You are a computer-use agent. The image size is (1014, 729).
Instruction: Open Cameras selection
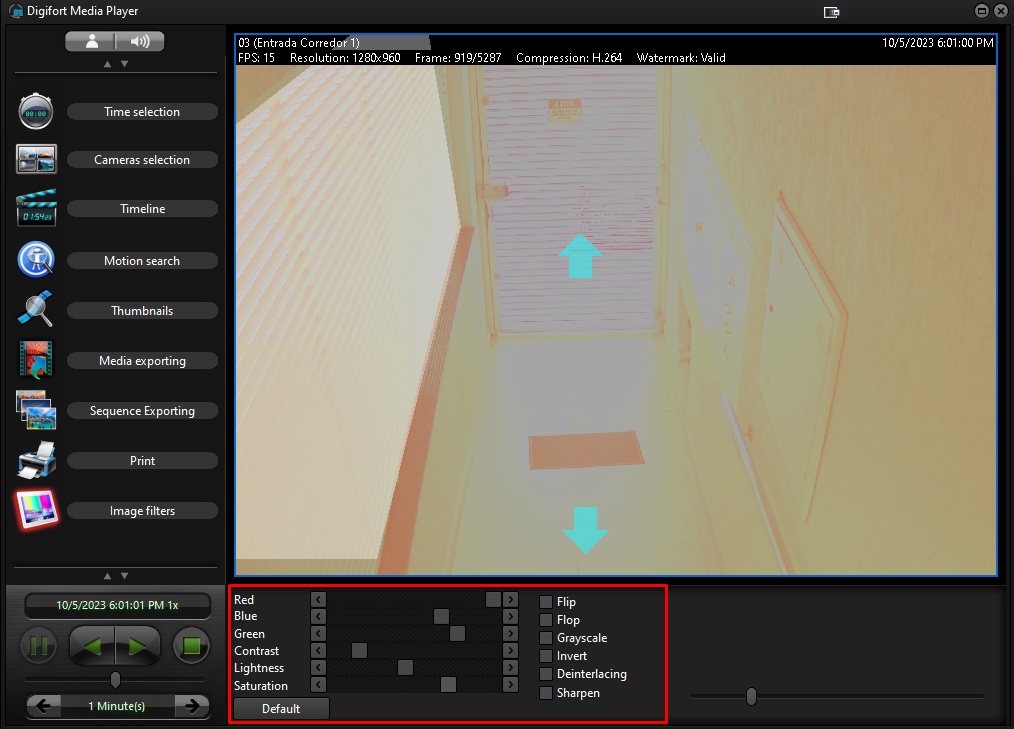[x=142, y=160]
